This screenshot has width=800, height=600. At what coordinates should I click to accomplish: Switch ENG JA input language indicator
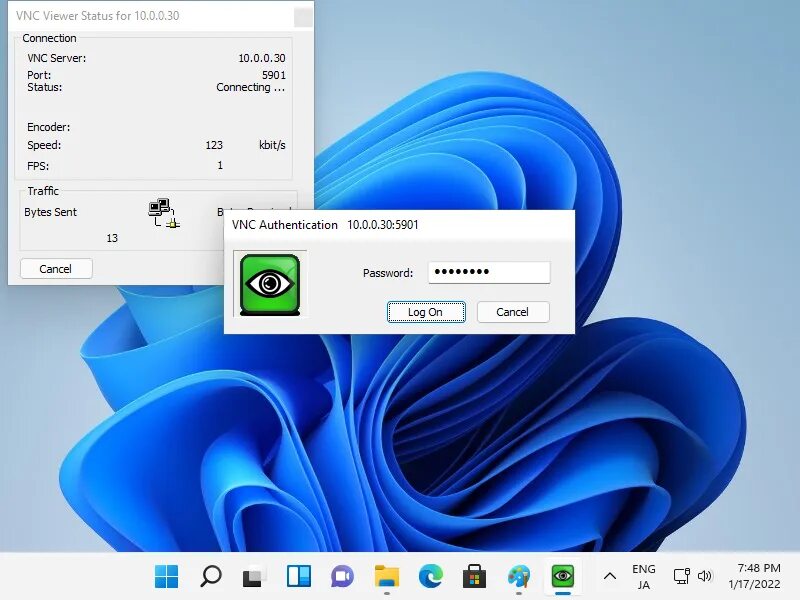coord(644,577)
